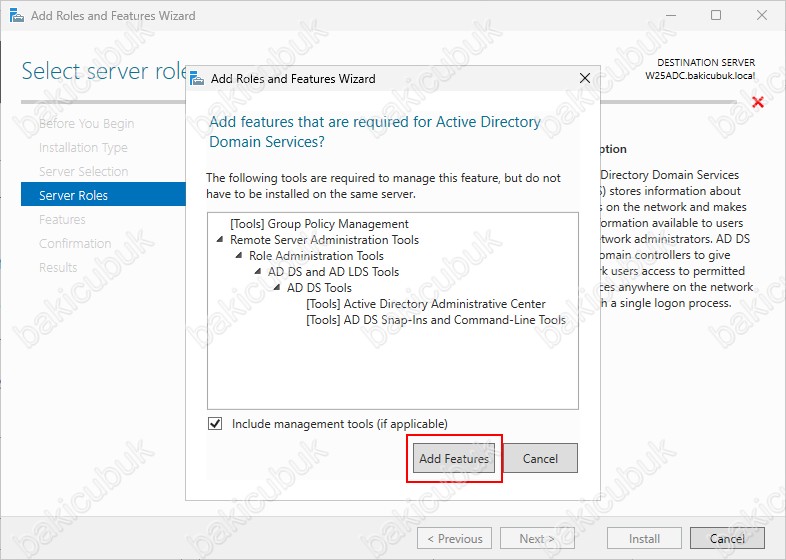Click the Add Features button
Screen dimensions: 786x560
tap(454, 458)
